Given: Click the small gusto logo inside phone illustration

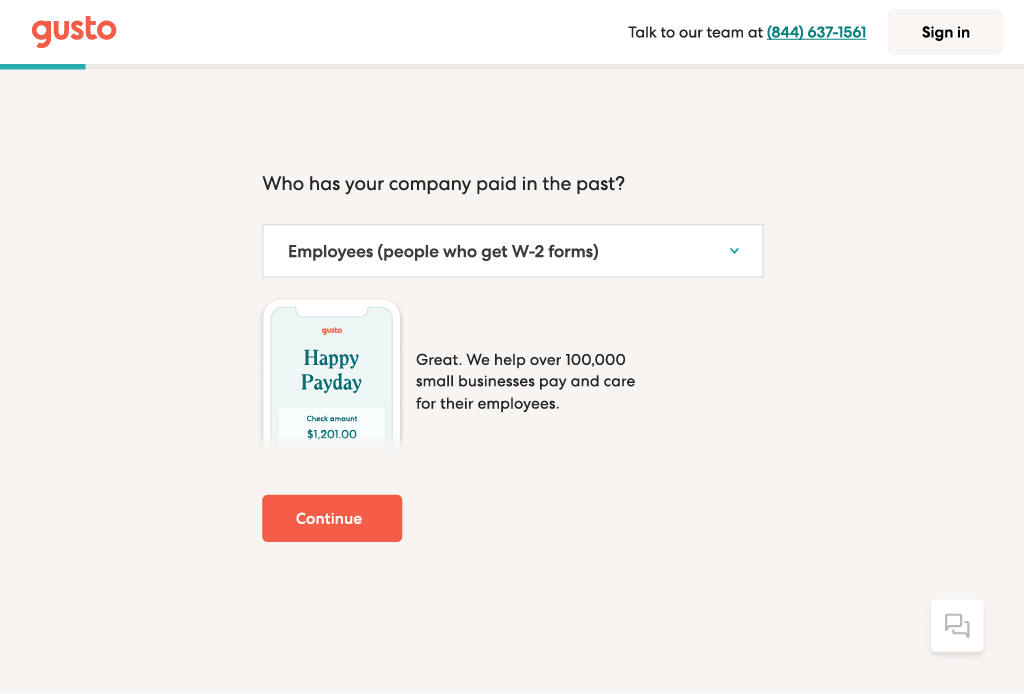Looking at the screenshot, I should [x=331, y=330].
